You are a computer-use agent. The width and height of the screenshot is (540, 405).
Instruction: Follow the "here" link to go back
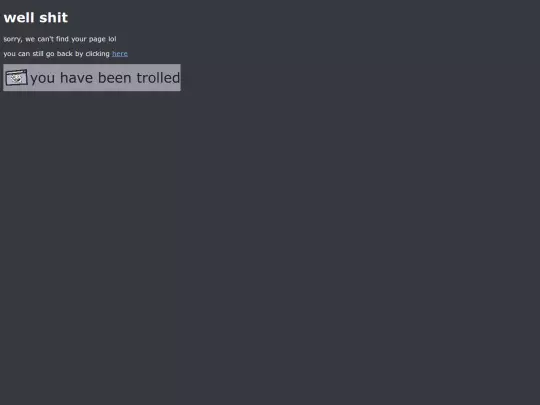(120, 54)
